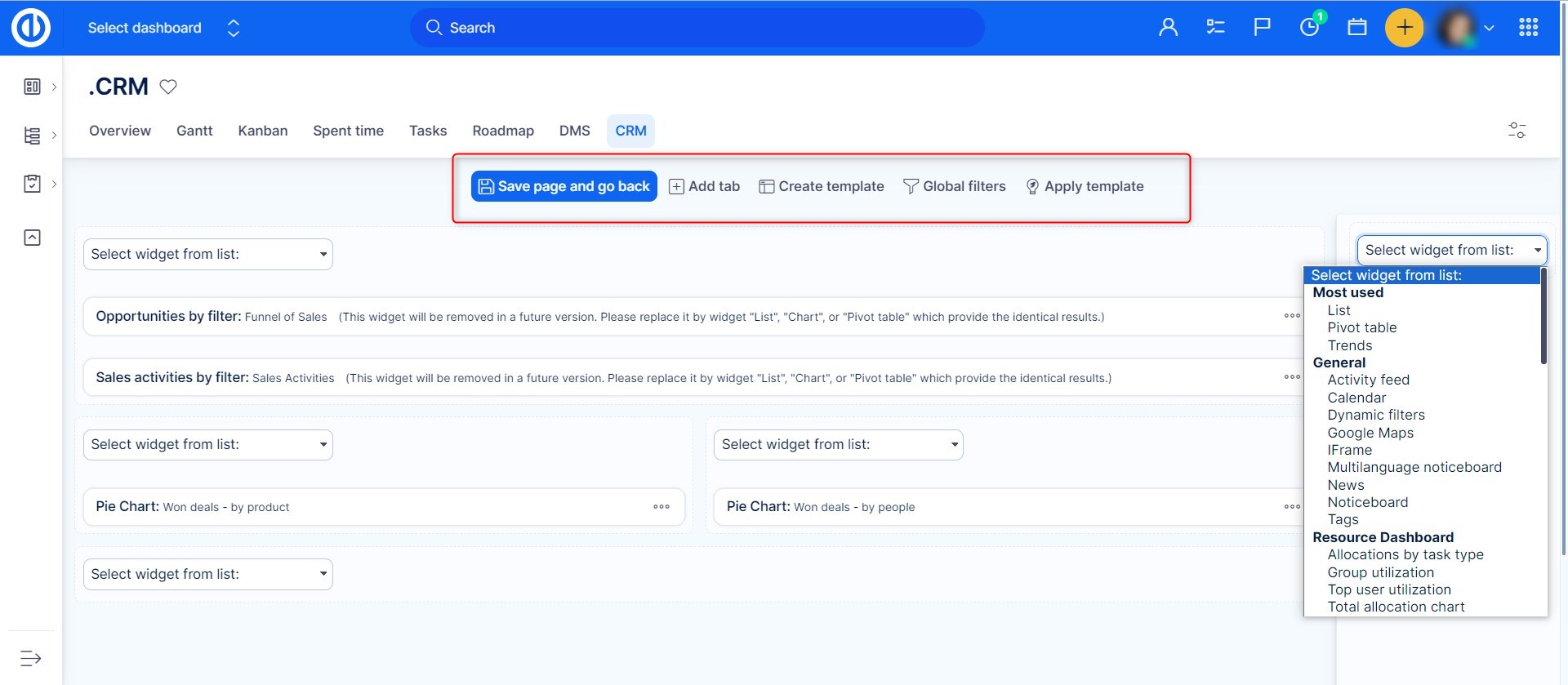The height and width of the screenshot is (685, 1568).
Task: Open the Select dashboard switcher
Action: tap(163, 28)
